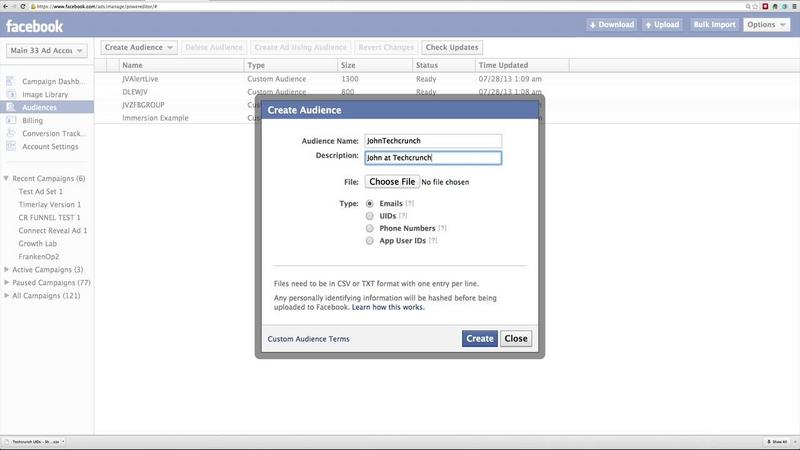Click the help [?] next to Phone Numbers
Viewport: 800px width, 450px height.
pyautogui.click(x=442, y=228)
